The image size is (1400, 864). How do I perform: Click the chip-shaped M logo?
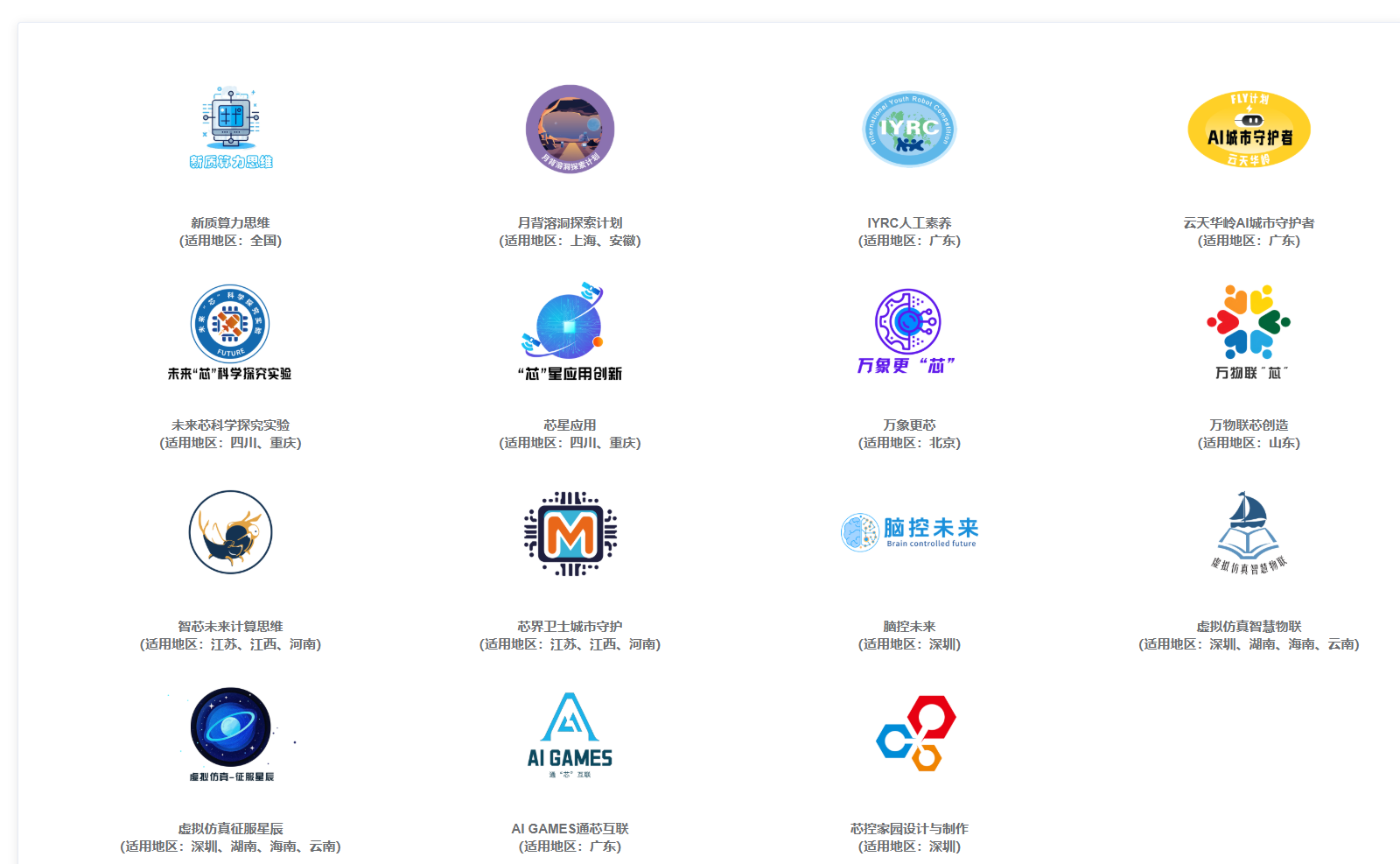pos(570,533)
